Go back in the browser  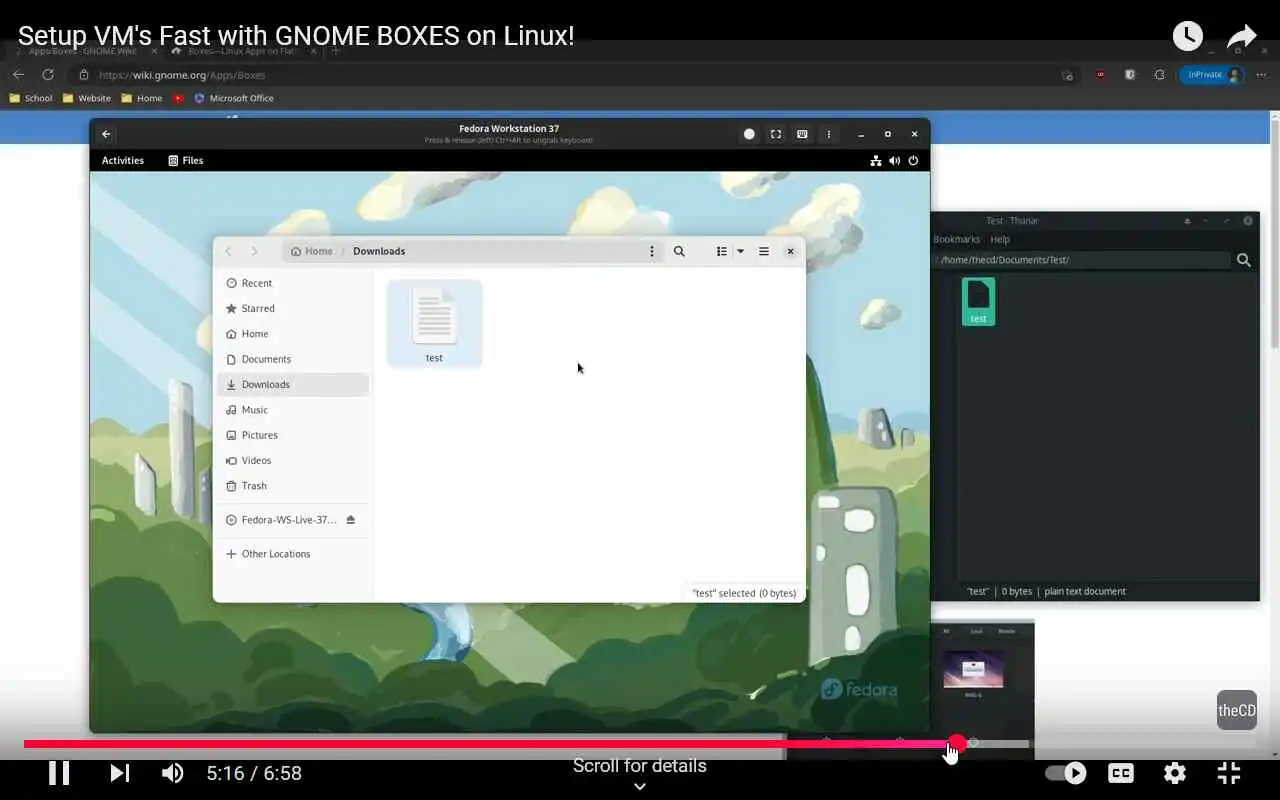click(18, 75)
